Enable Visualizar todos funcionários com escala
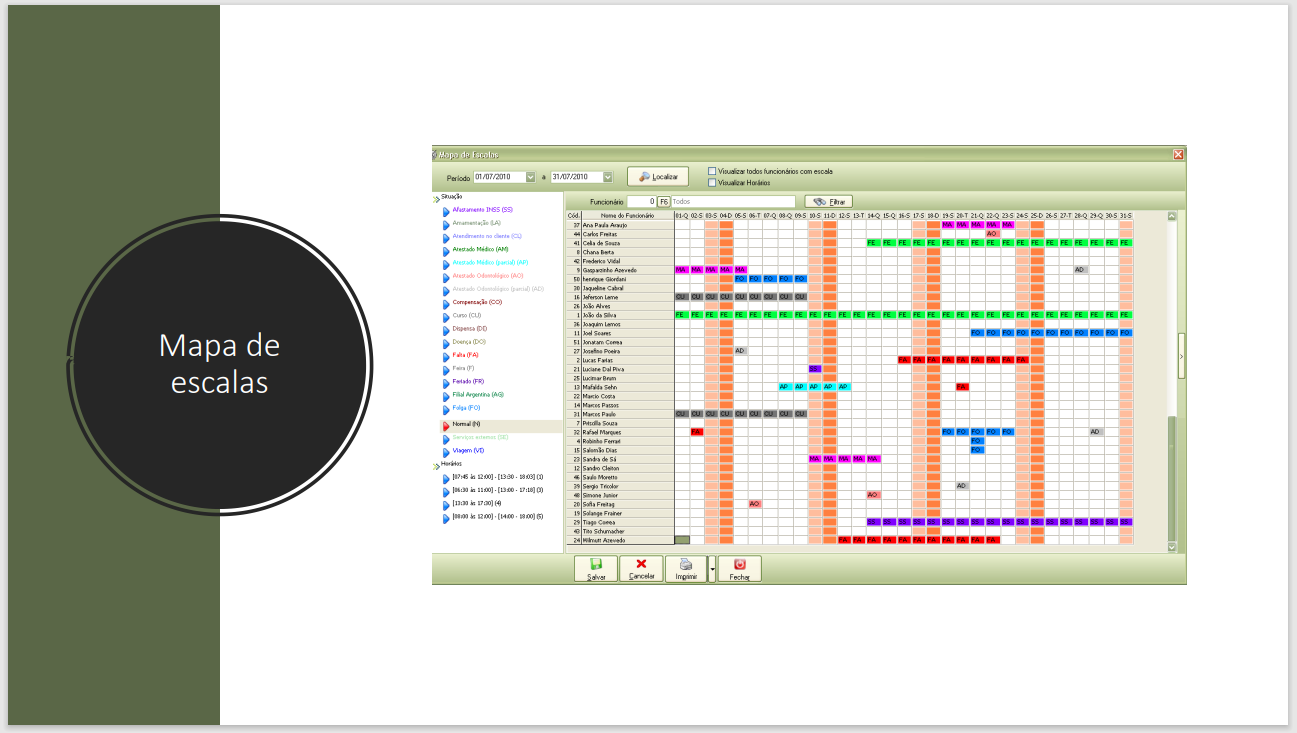Screen dimensions: 1297x733 coord(712,171)
